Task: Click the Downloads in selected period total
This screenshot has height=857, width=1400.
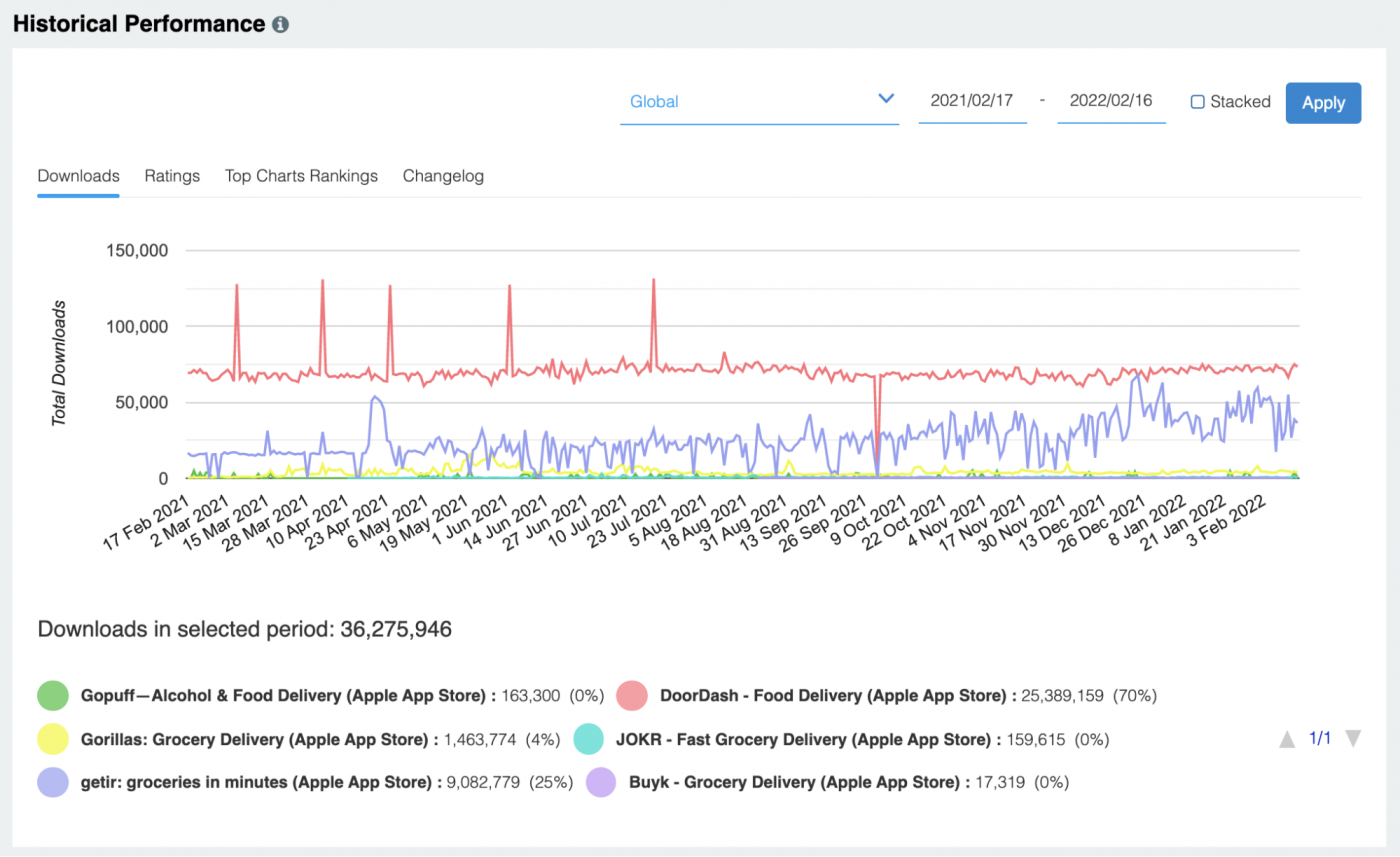Action: tap(245, 630)
